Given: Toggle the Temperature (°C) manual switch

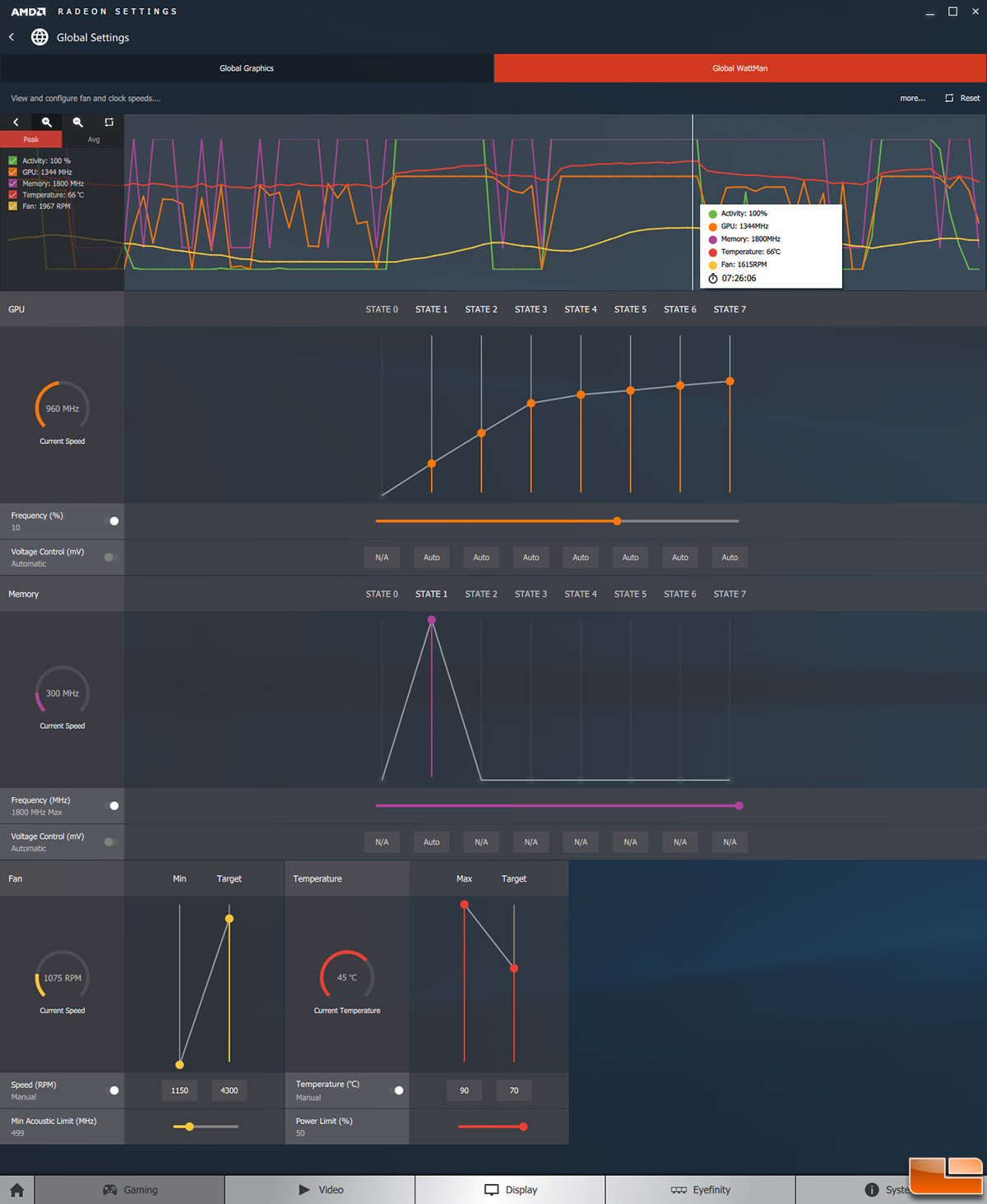Looking at the screenshot, I should coord(396,1091).
